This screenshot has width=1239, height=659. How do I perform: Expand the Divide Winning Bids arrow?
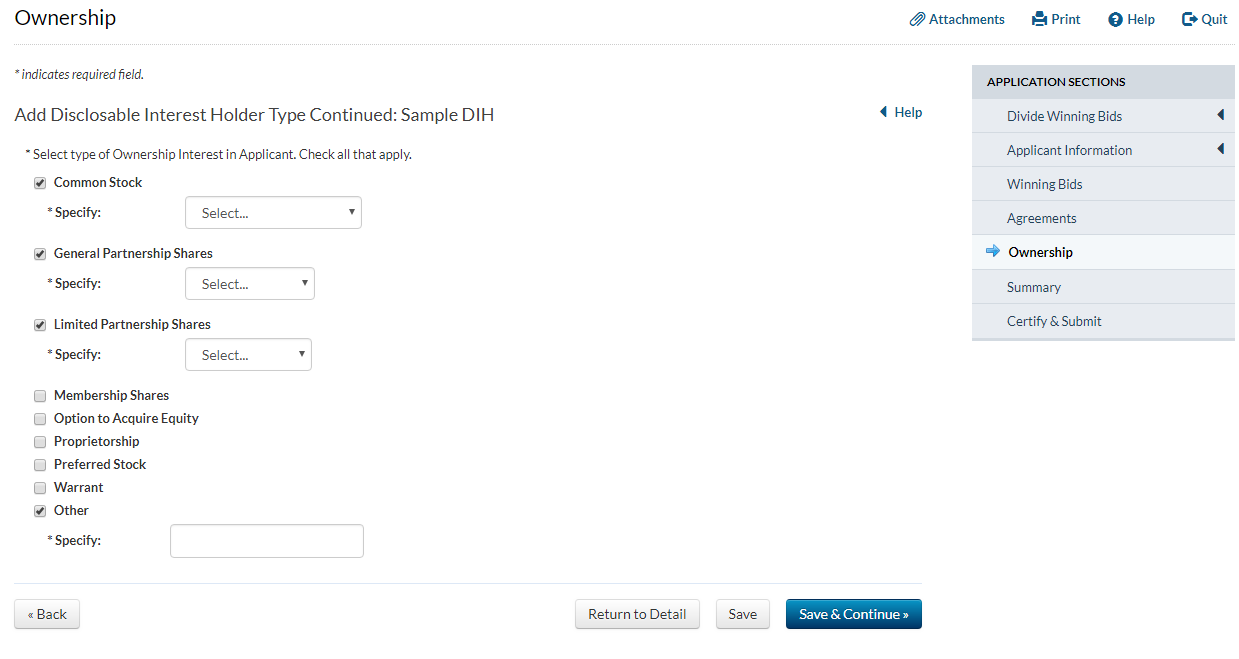coord(1220,116)
